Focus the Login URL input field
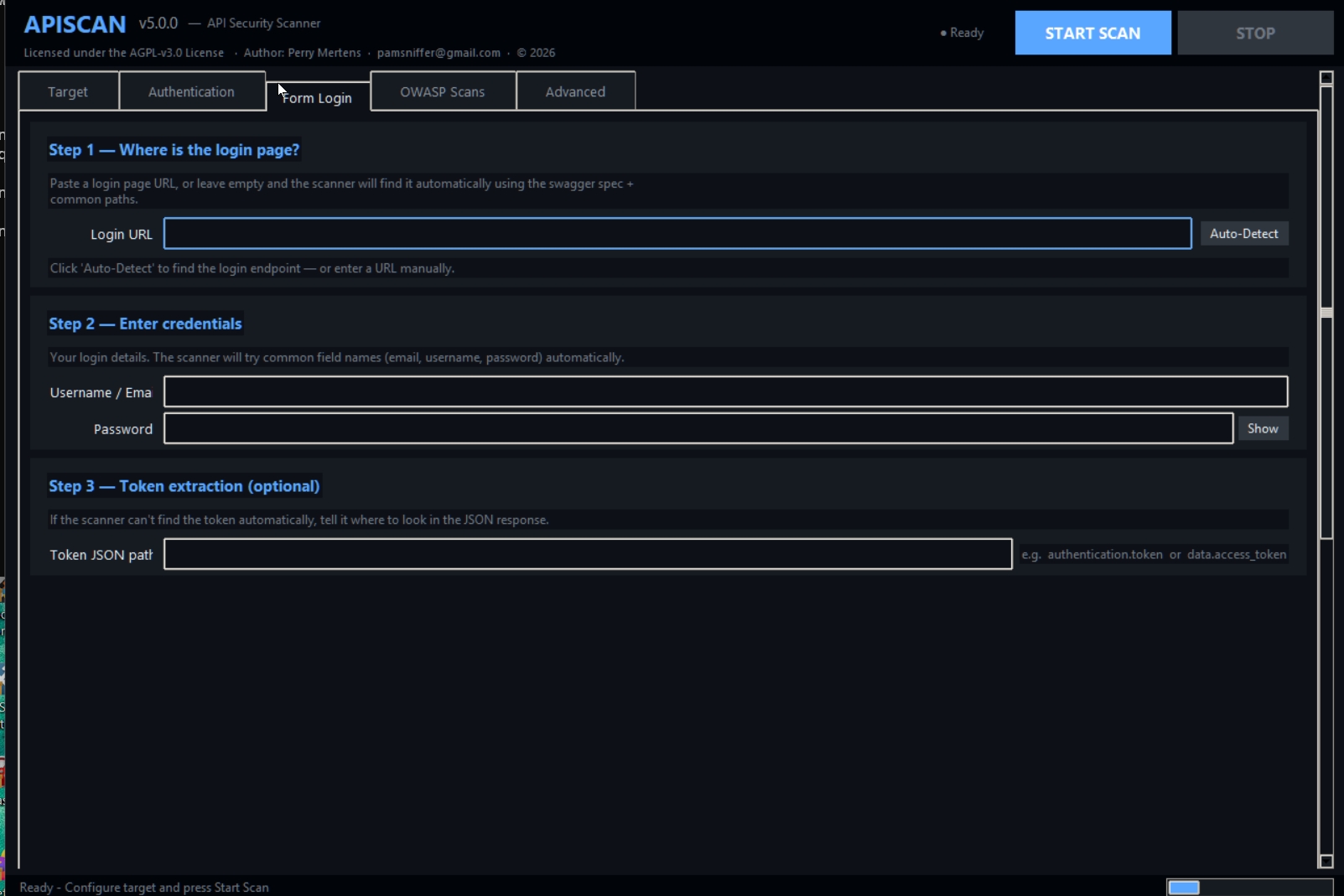This screenshot has width=1344, height=896. (x=677, y=233)
